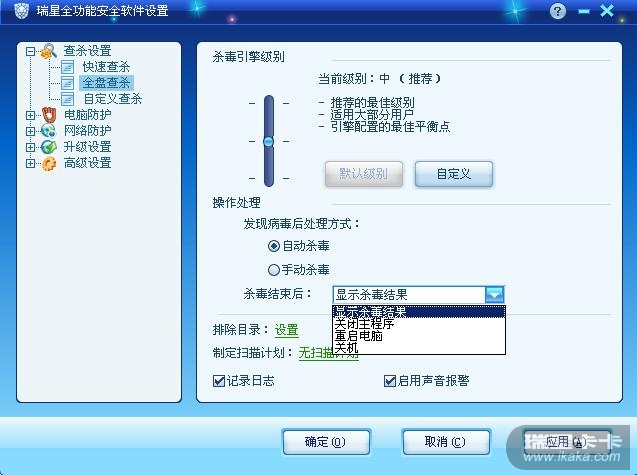
Task: Toggle the 记录日志 checkbox
Action: 219,381
